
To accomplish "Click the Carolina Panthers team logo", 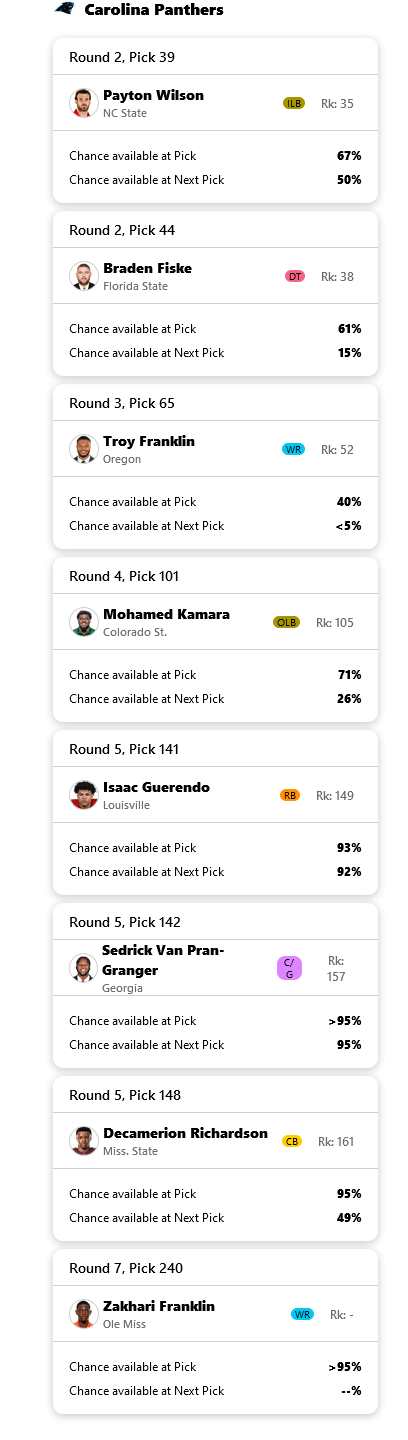I will click(x=65, y=9).
